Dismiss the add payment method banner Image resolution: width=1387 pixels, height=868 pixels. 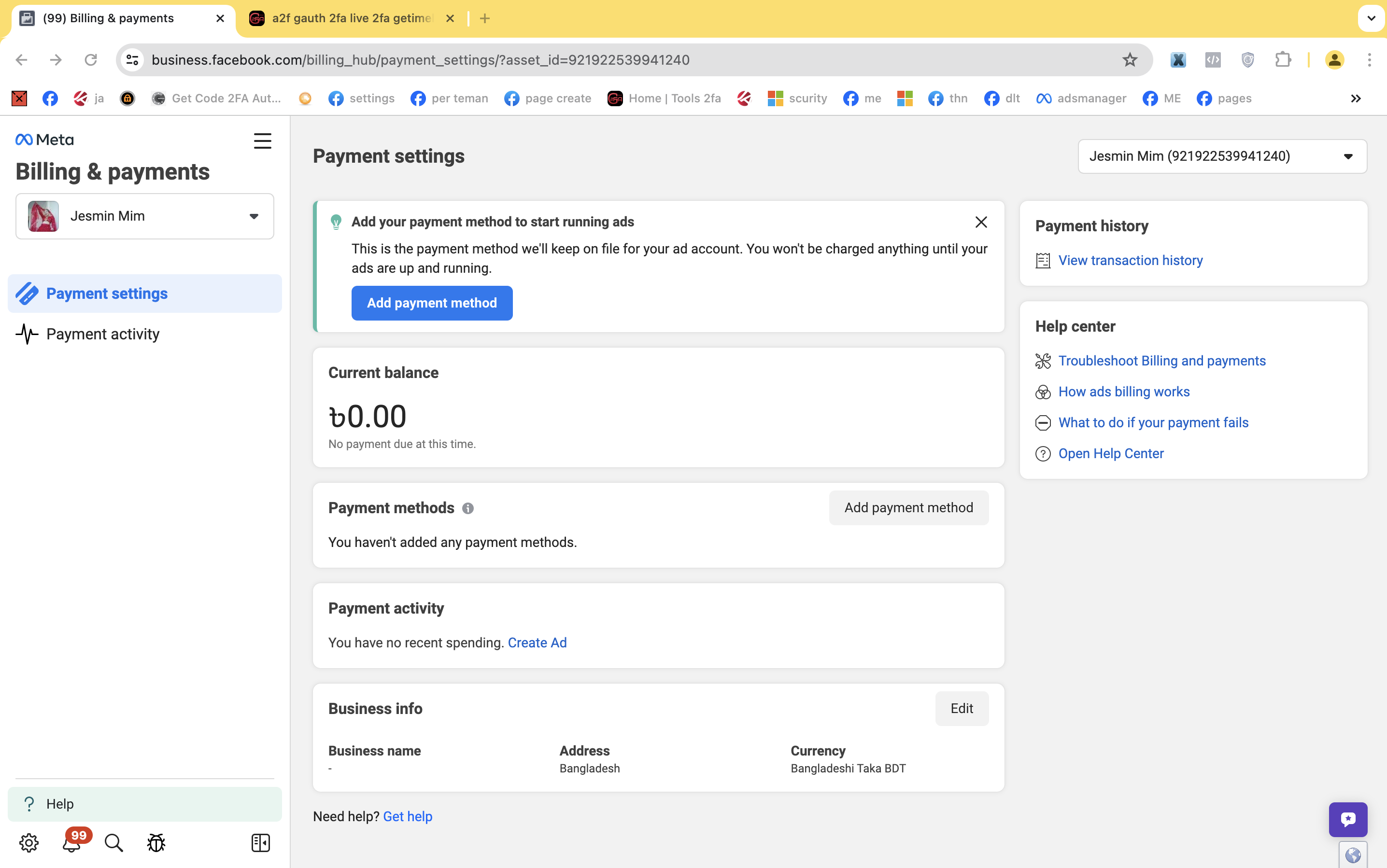[981, 222]
